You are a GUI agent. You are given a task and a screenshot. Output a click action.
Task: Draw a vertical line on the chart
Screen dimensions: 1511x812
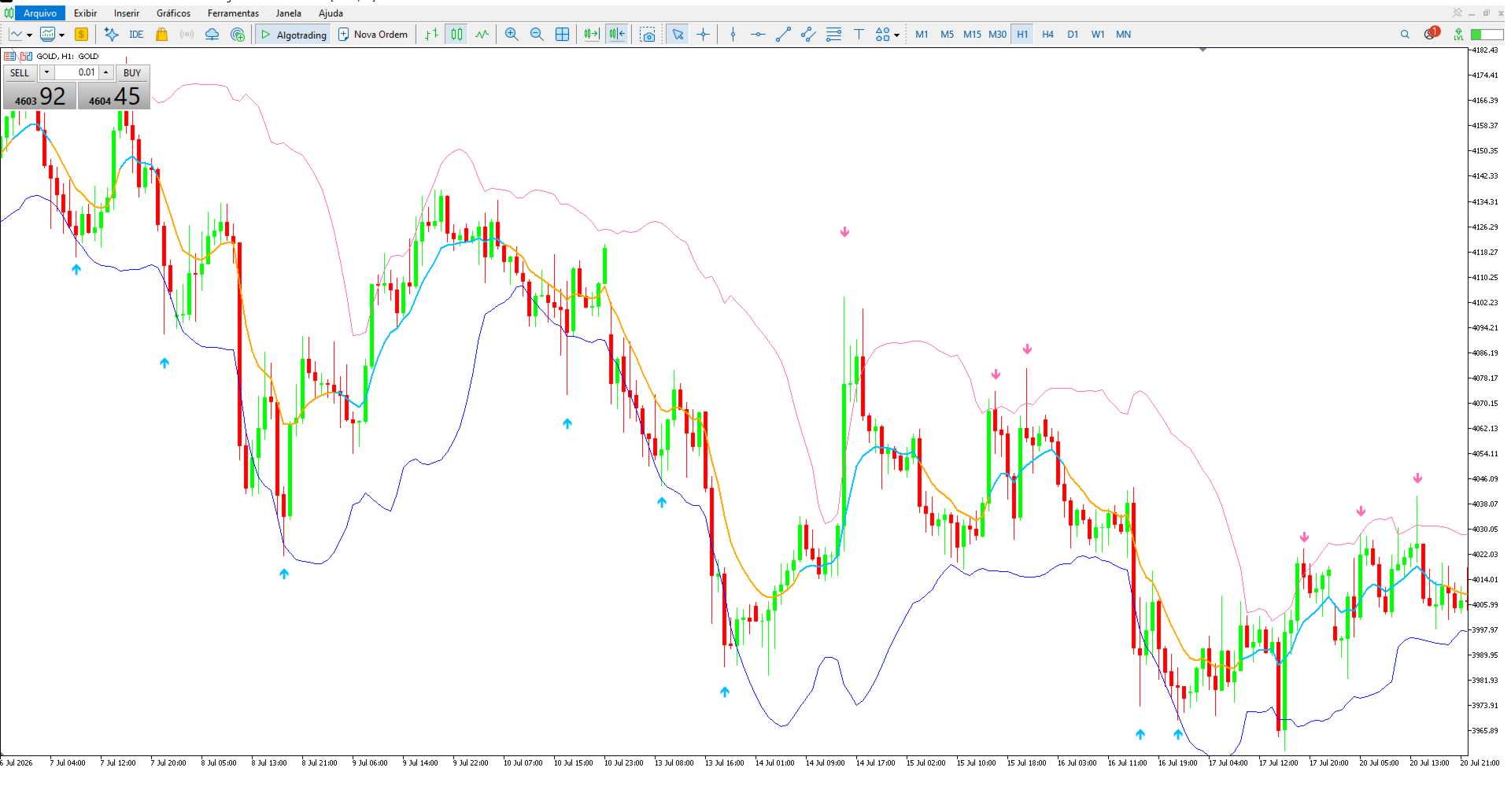coord(733,35)
